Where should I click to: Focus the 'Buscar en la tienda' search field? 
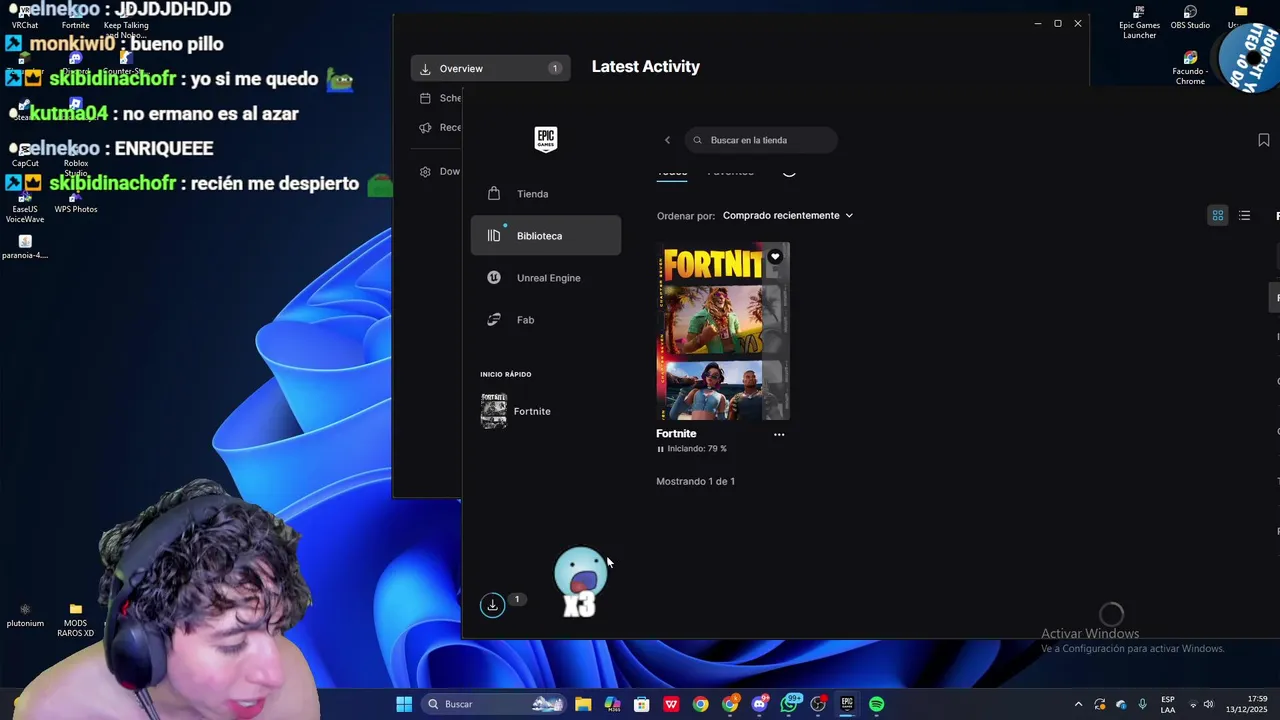[x=761, y=140]
